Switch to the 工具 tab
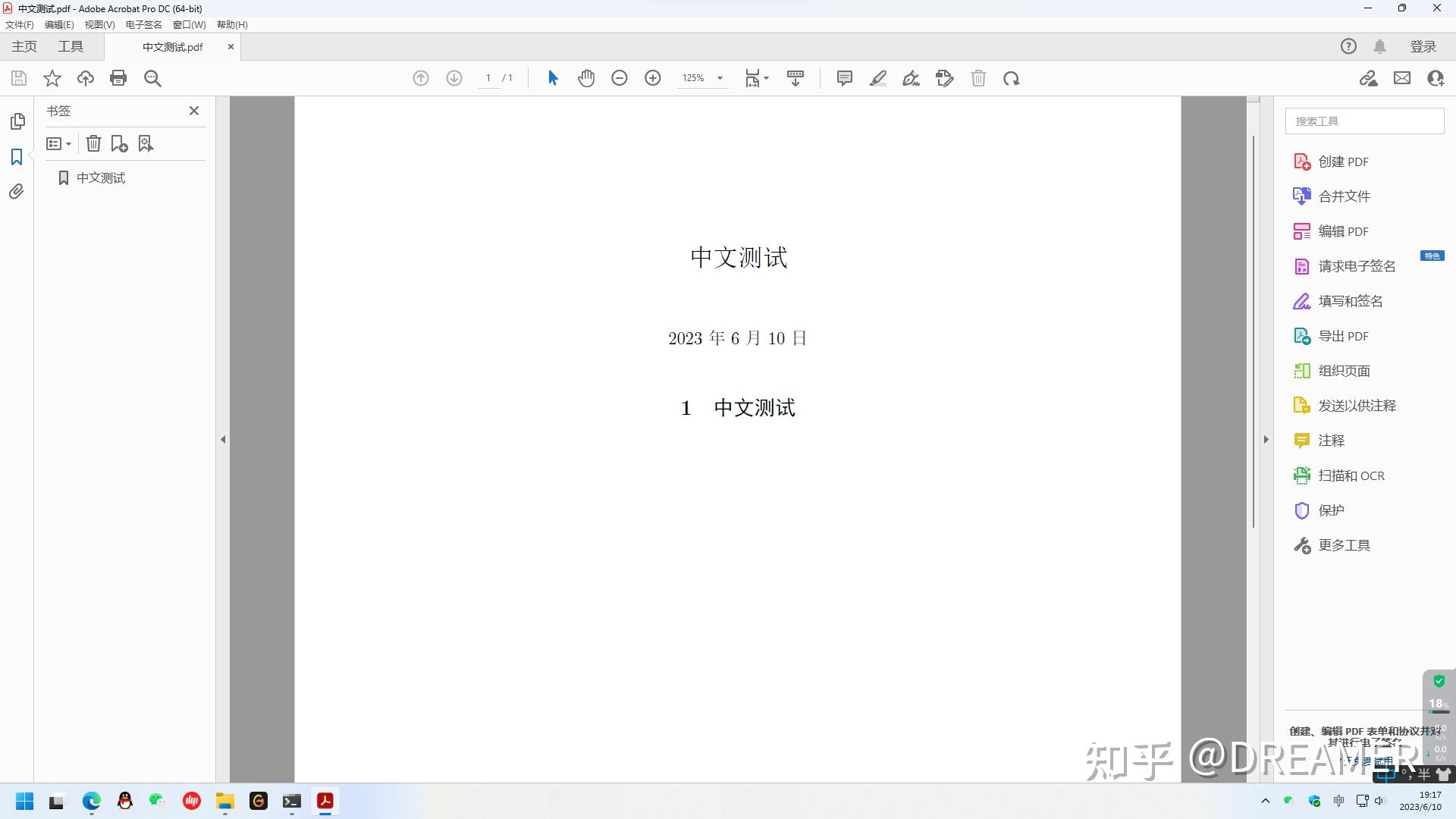This screenshot has height=819, width=1456. coord(71,46)
